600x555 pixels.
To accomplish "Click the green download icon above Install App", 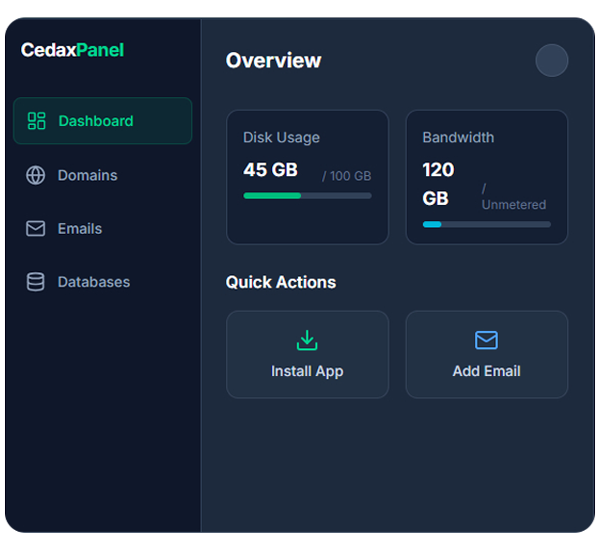I will coord(307,341).
